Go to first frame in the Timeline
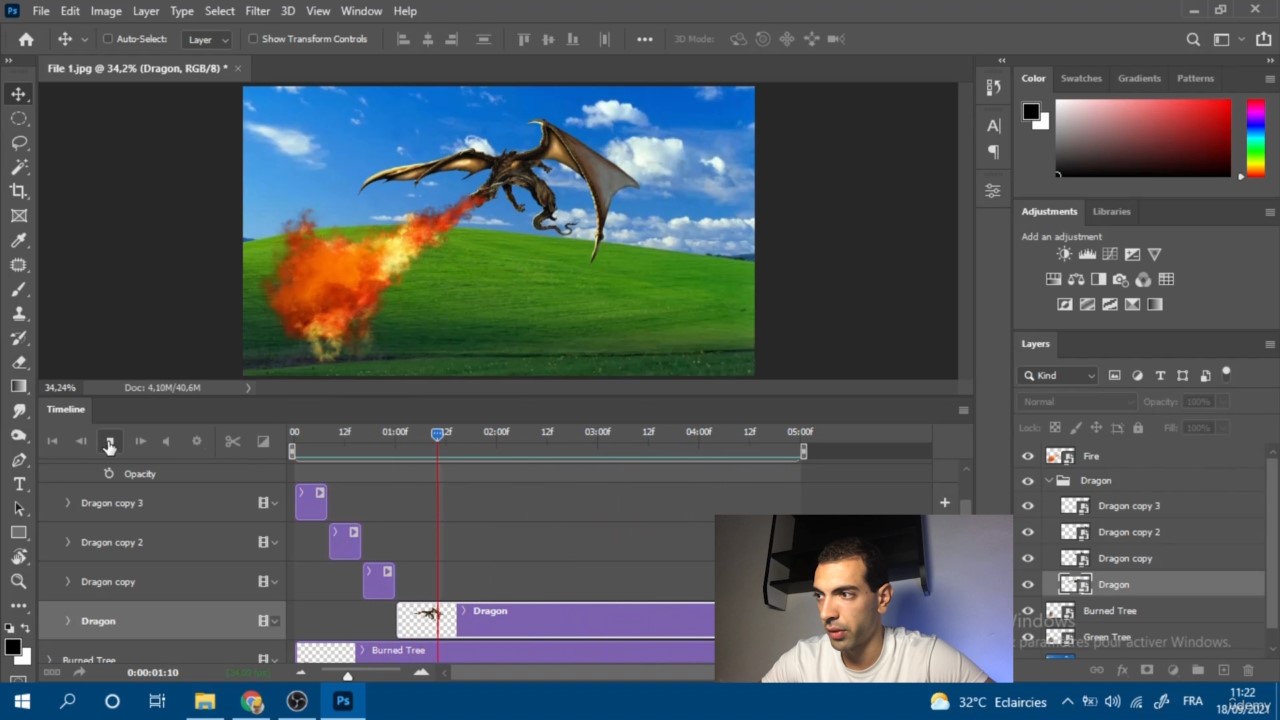The height and width of the screenshot is (720, 1280). [x=52, y=441]
